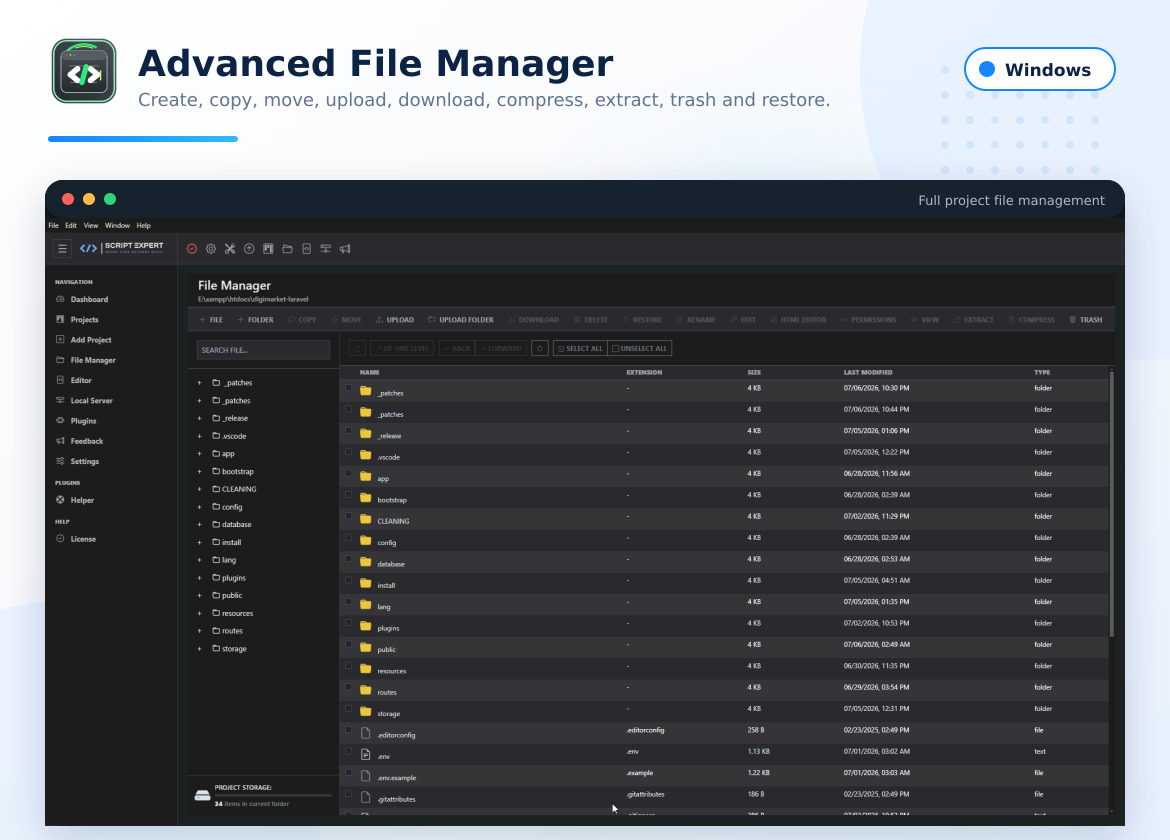Expand config in the folder tree
Screen dimensions: 1170x840
199,507
